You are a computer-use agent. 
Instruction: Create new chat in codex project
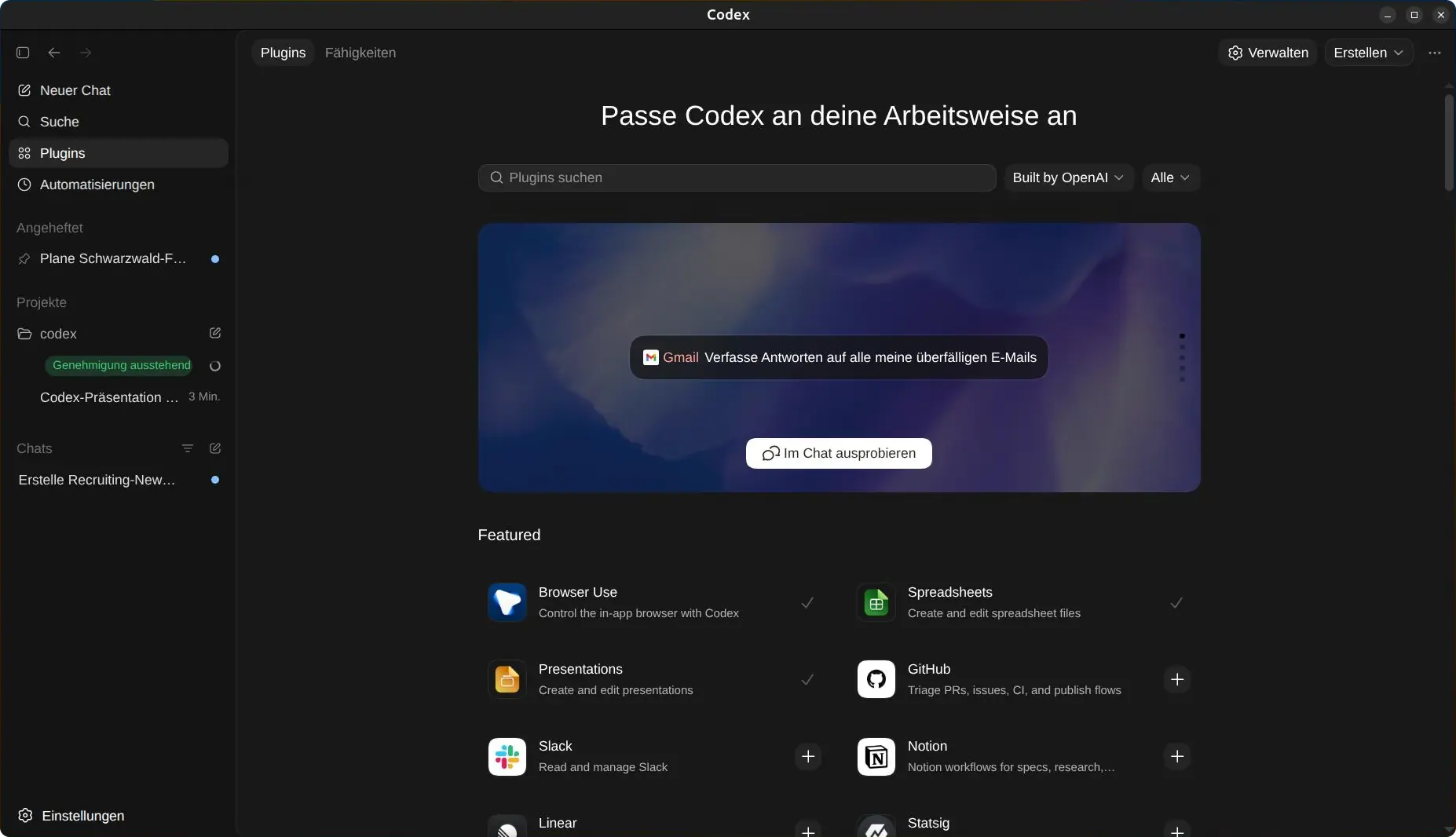coord(215,333)
